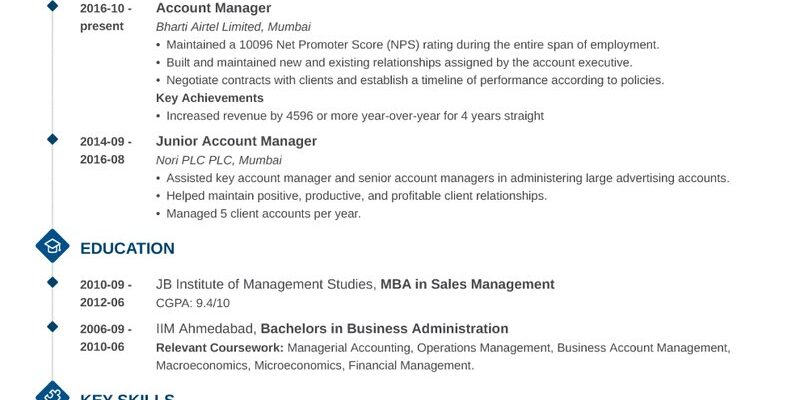Click the Key Skills puzzle icon
The image size is (800, 400).
53,392
